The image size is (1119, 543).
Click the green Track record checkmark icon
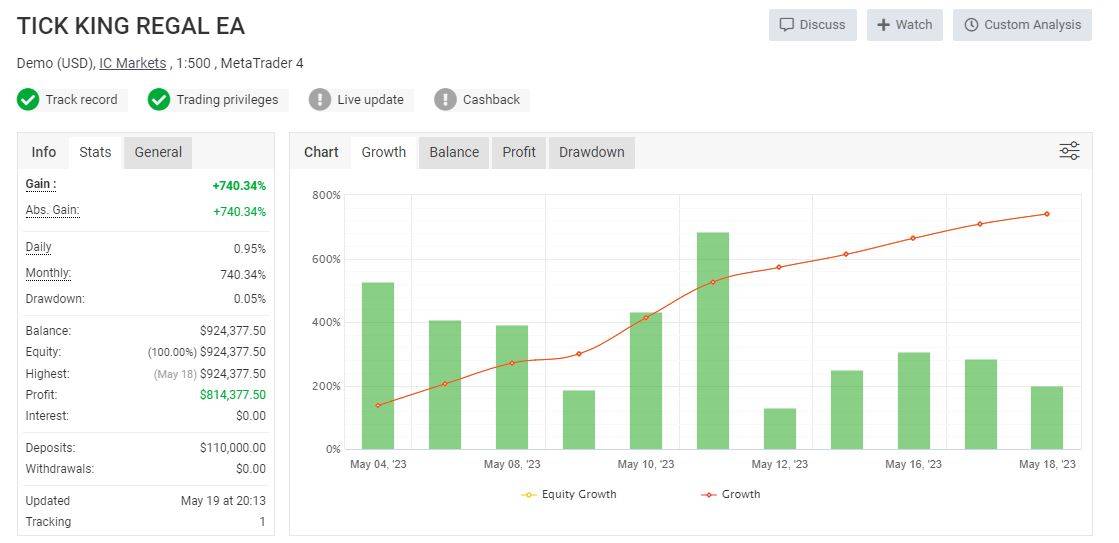pyautogui.click(x=28, y=99)
